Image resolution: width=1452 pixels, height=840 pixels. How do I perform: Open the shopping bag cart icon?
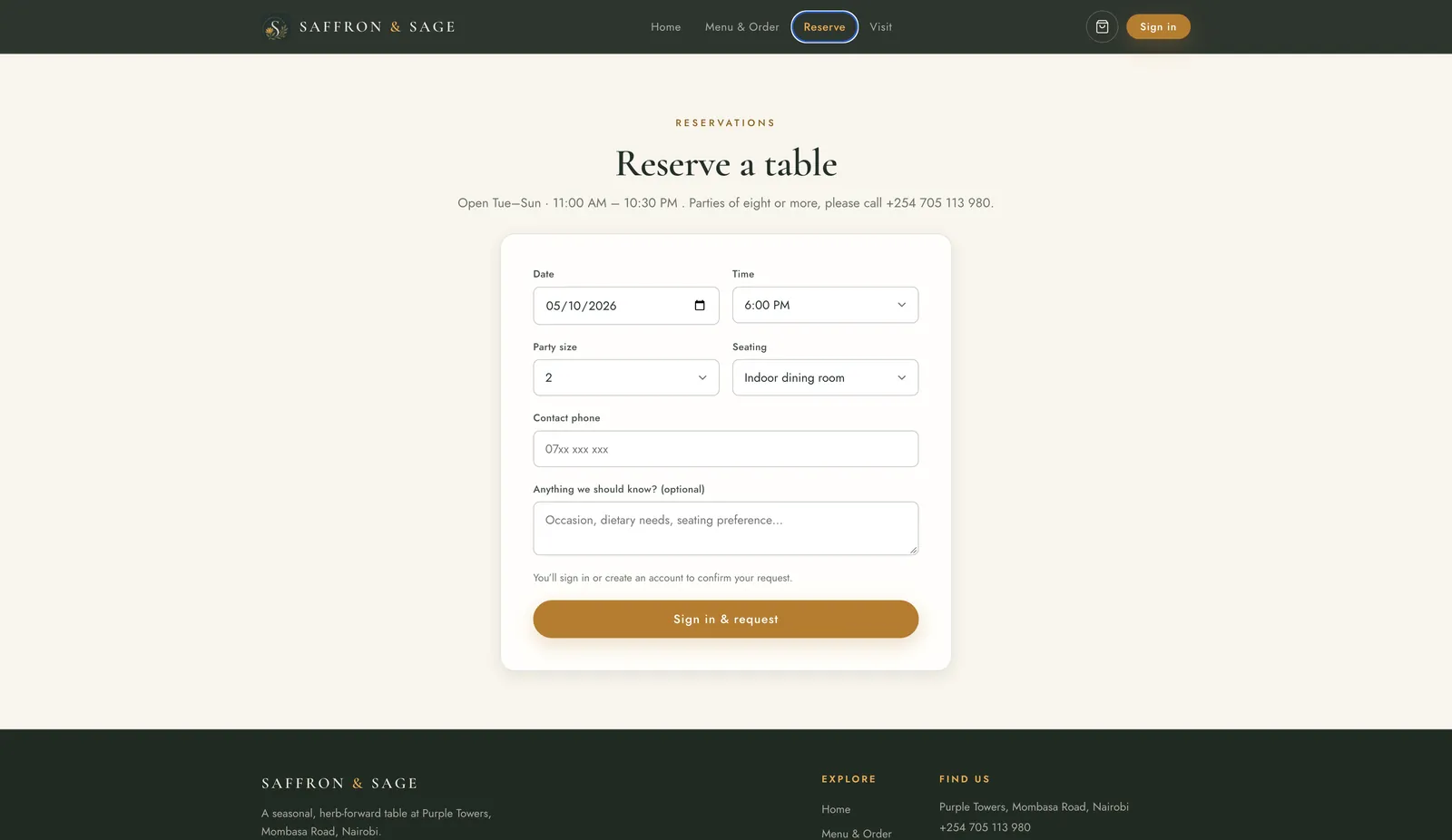(x=1102, y=27)
